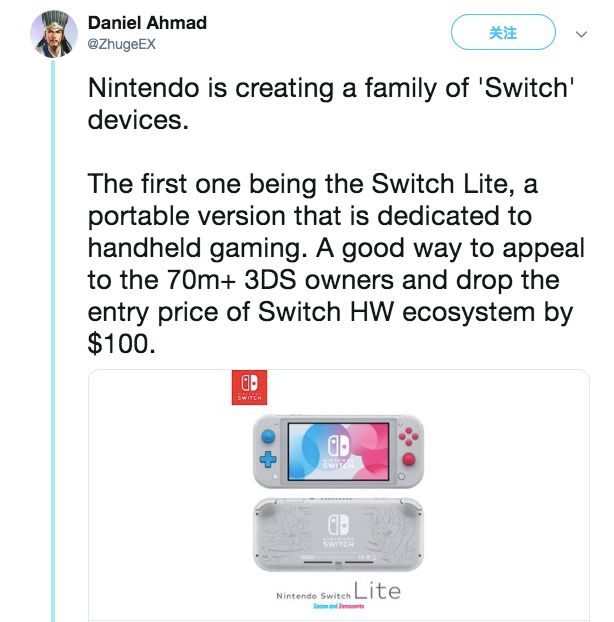Screen dimensions: 614x622
Task: Click the red right analog stick
Action: tap(409, 460)
